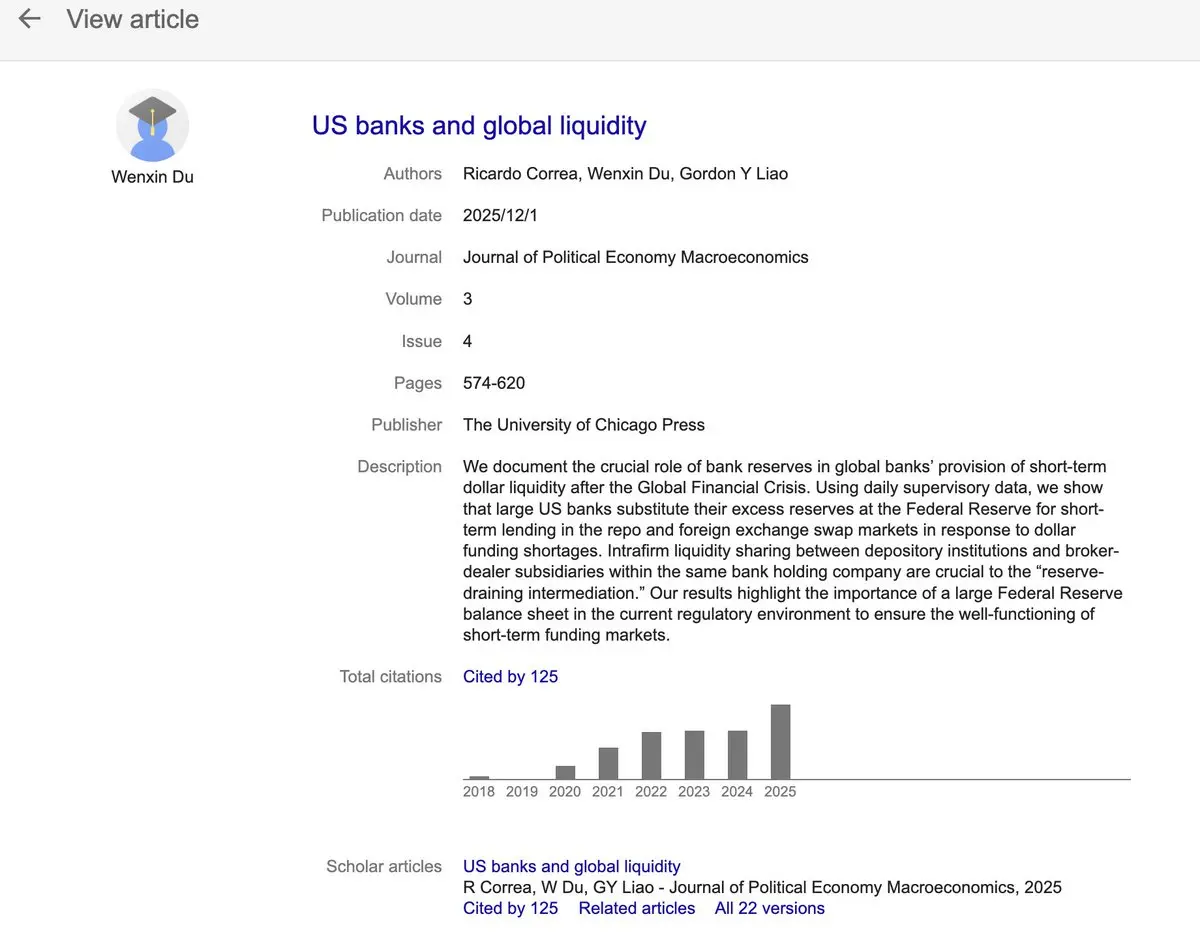
Task: Click the Wenxin Du profile name
Action: pyautogui.click(x=152, y=177)
